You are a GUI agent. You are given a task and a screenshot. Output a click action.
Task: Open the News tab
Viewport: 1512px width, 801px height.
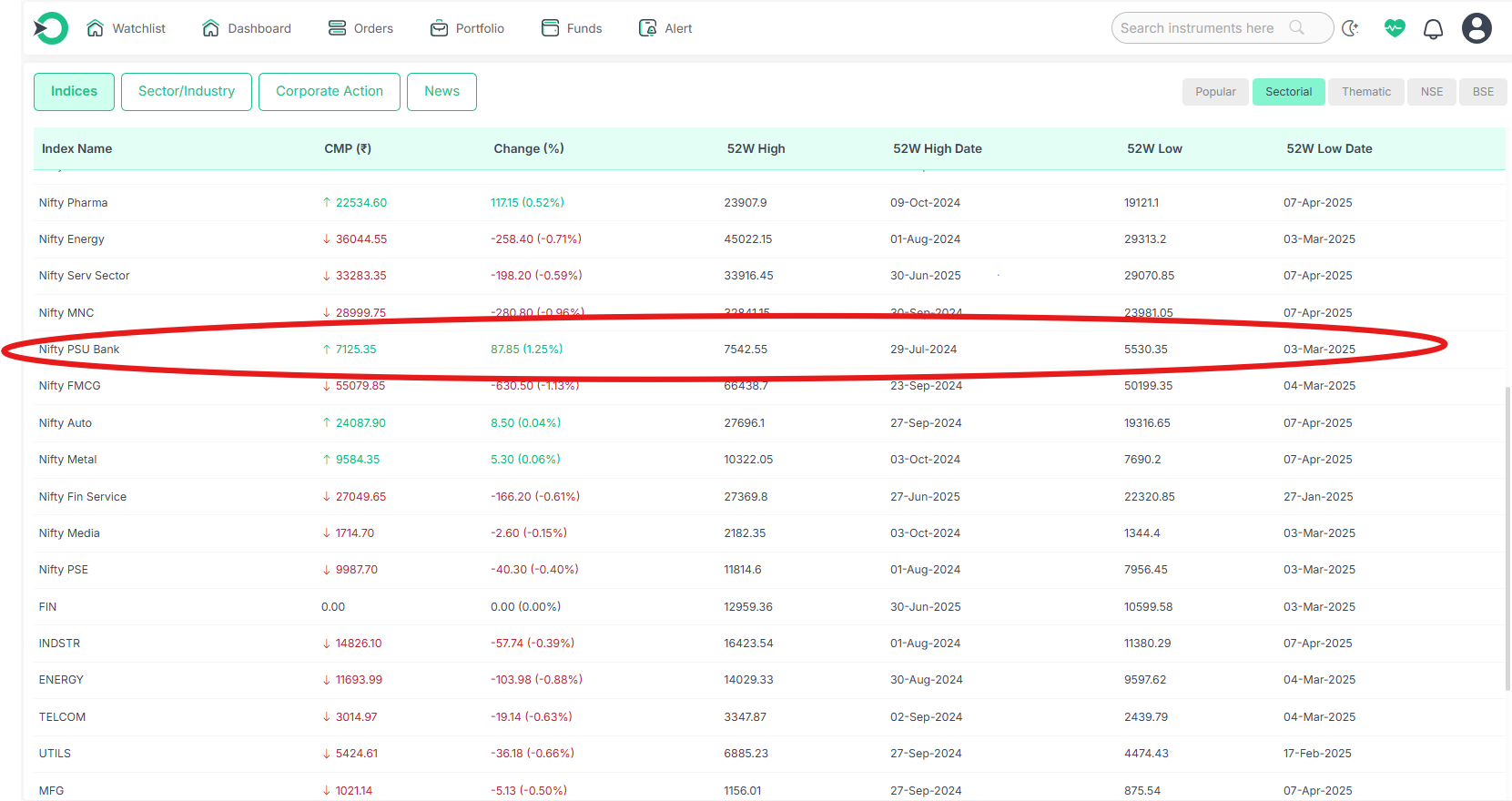click(441, 92)
